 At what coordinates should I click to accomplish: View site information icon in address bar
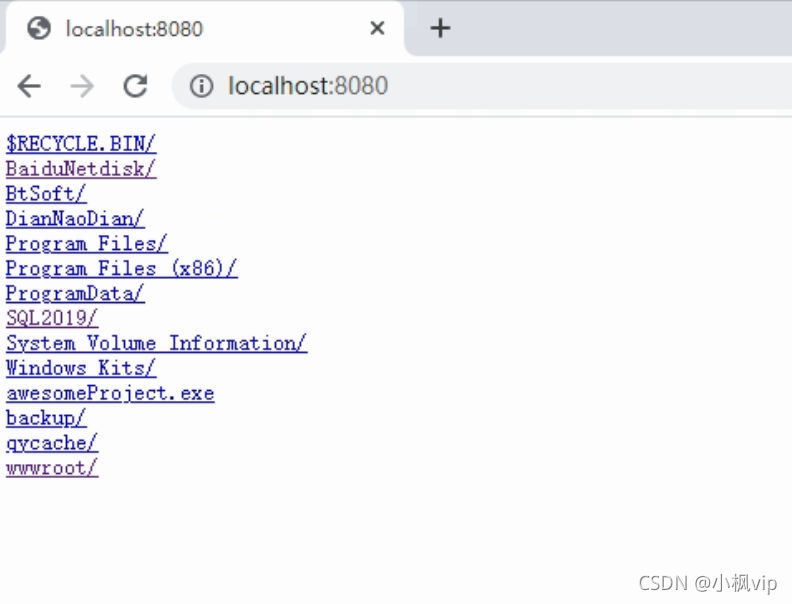[202, 86]
